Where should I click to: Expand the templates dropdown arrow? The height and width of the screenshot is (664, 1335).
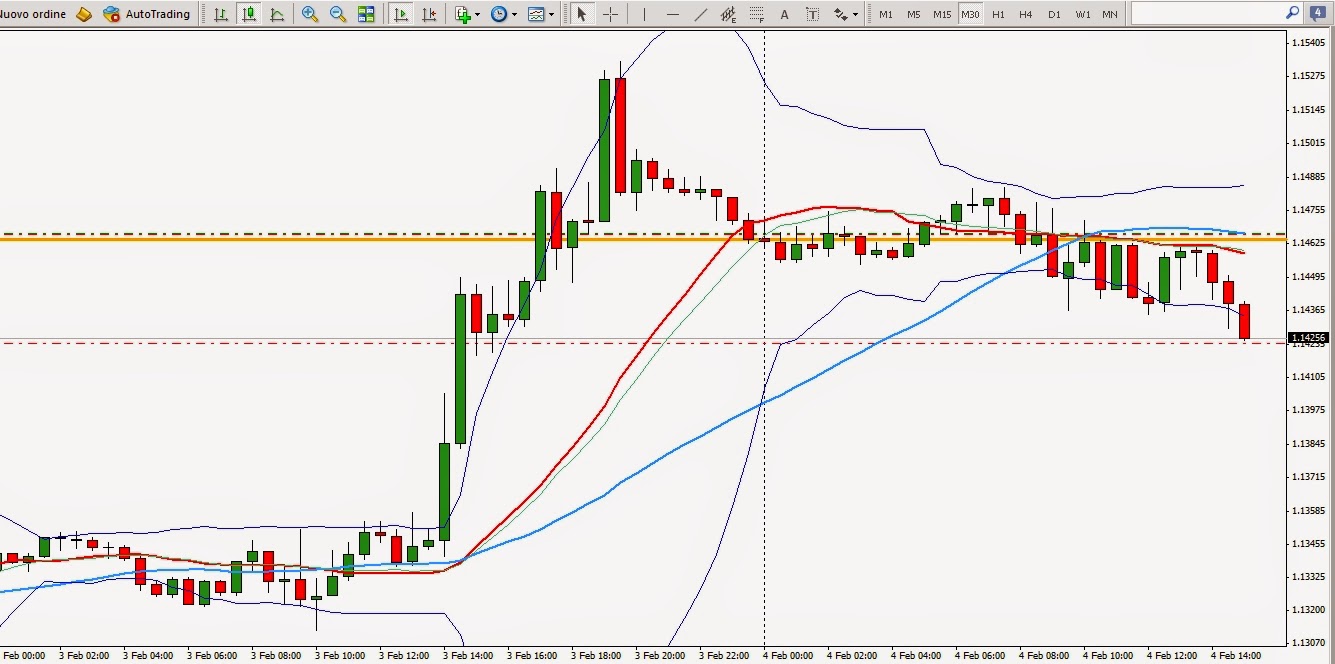point(551,15)
